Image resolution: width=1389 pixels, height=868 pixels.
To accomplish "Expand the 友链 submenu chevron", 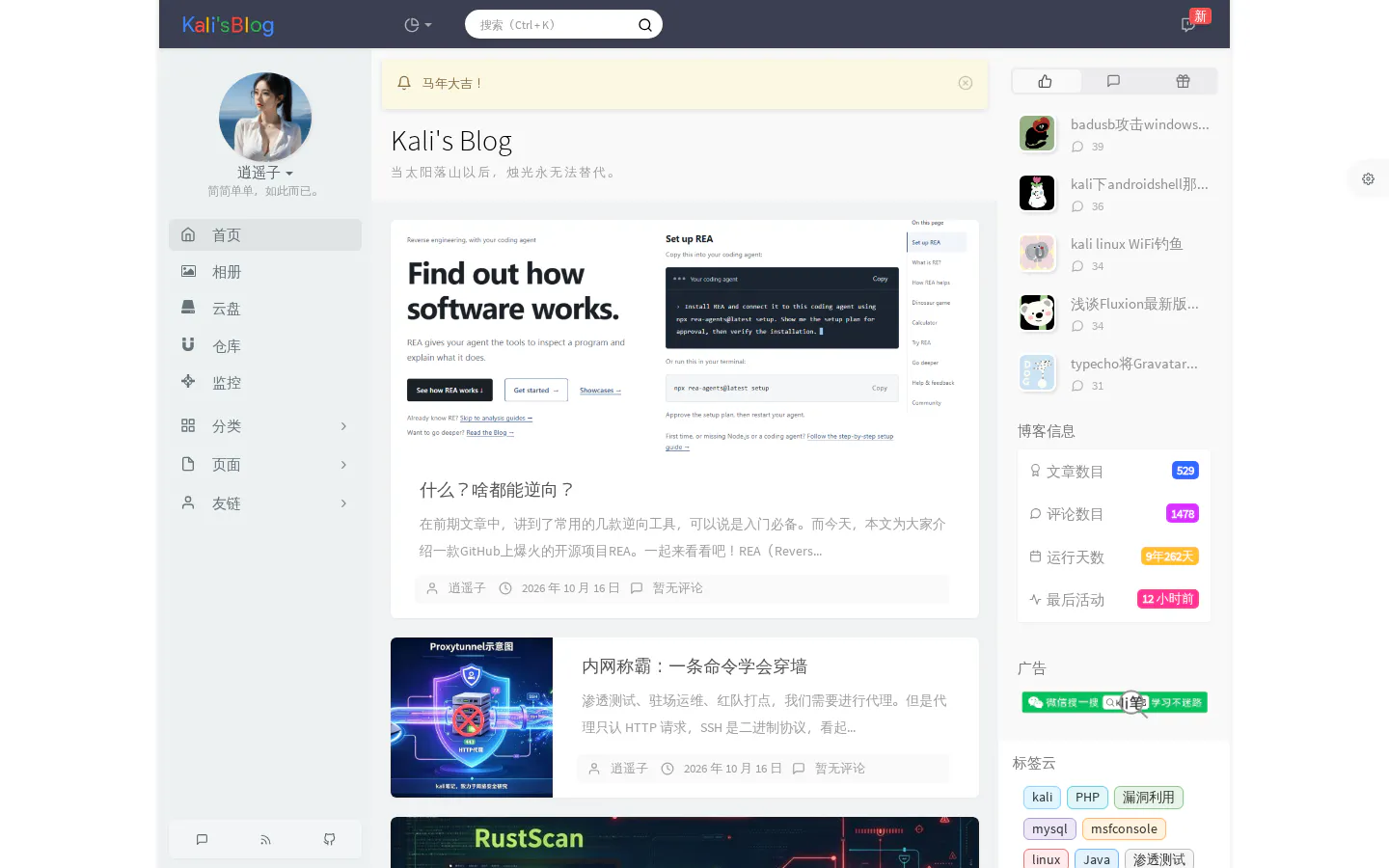I will coord(343,503).
